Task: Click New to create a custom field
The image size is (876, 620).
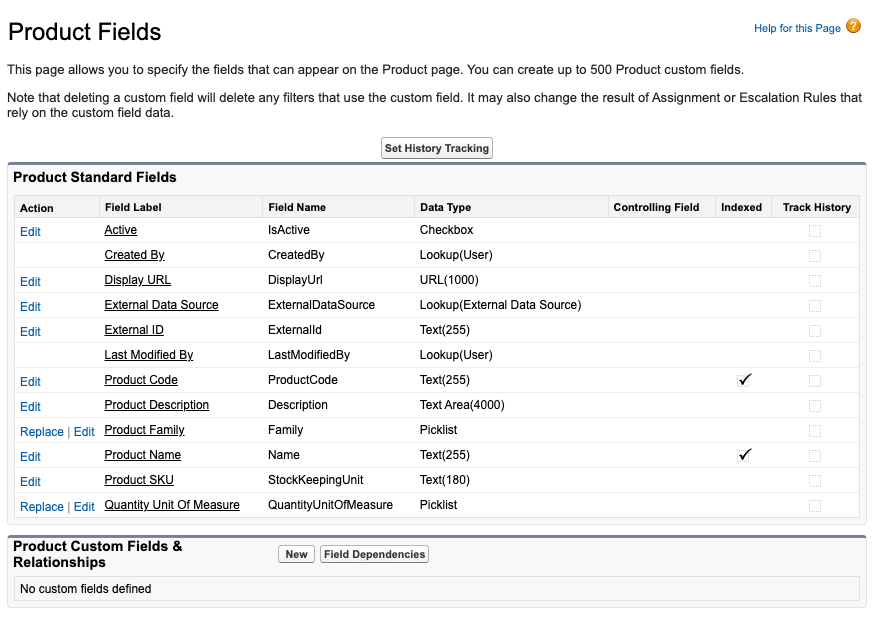Action: coord(295,553)
